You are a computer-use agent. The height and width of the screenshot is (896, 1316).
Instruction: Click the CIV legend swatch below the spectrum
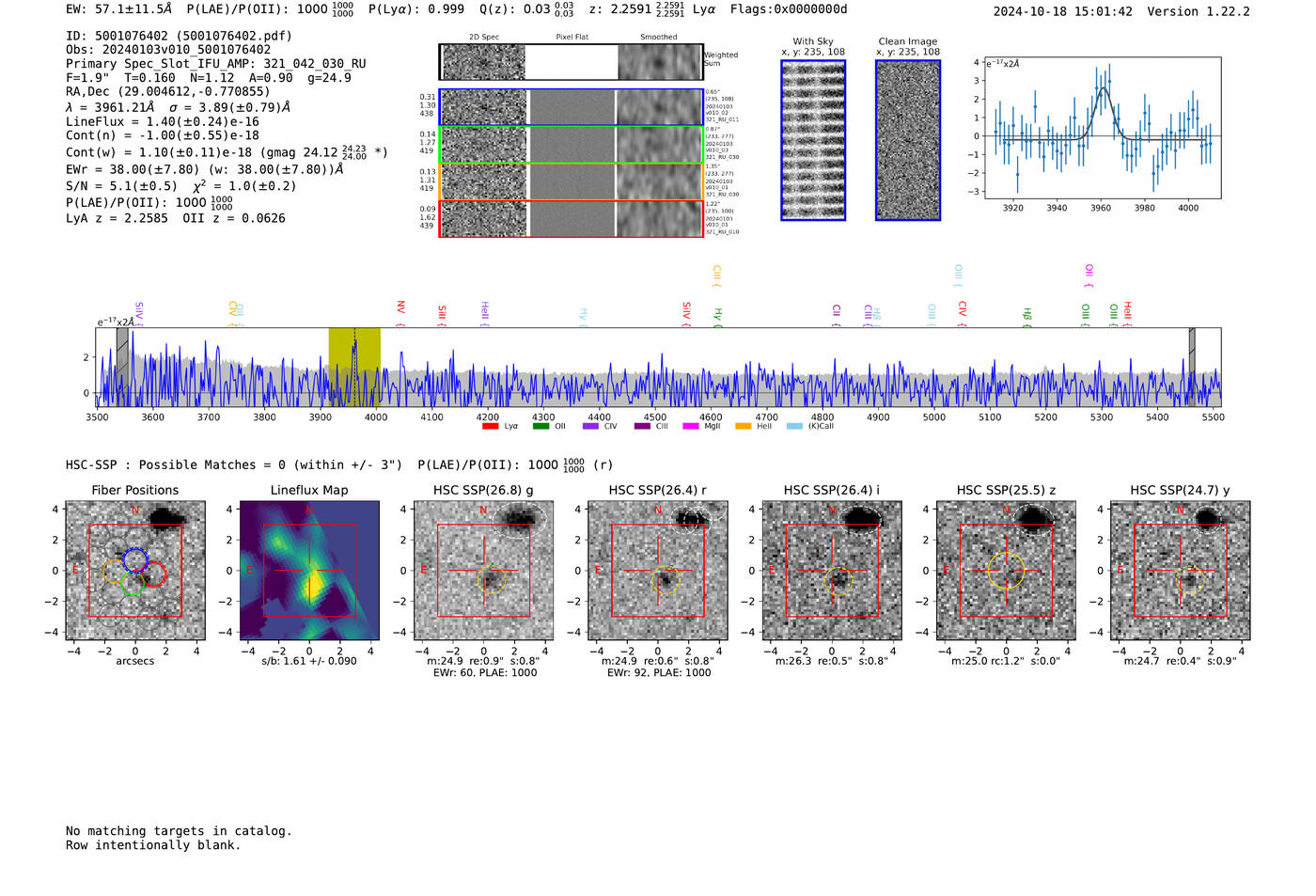pos(590,426)
